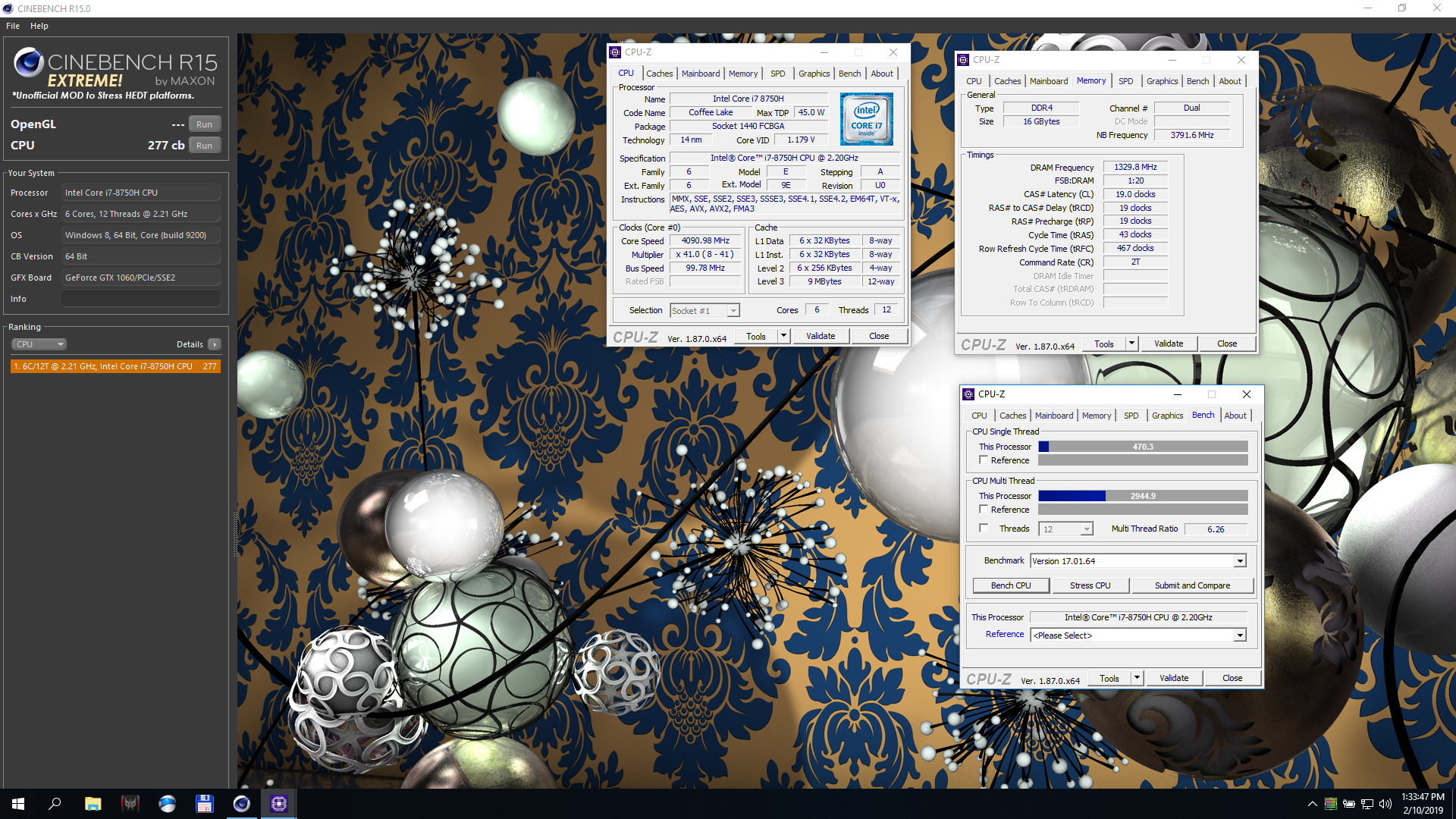Open Windows search from the taskbar
Viewport: 1456px width, 819px height.
55,804
